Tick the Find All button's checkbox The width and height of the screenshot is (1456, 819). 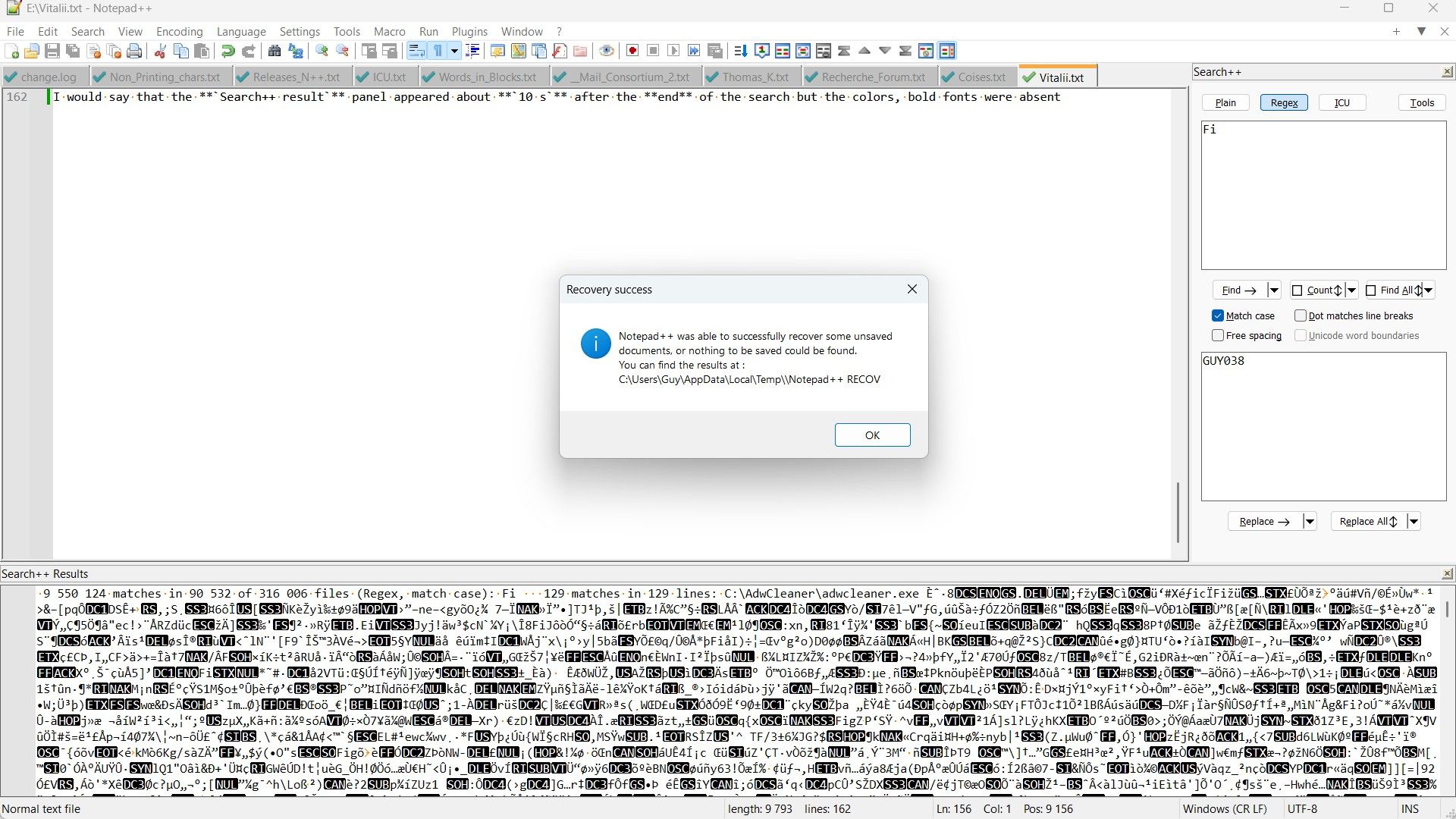(x=1371, y=290)
